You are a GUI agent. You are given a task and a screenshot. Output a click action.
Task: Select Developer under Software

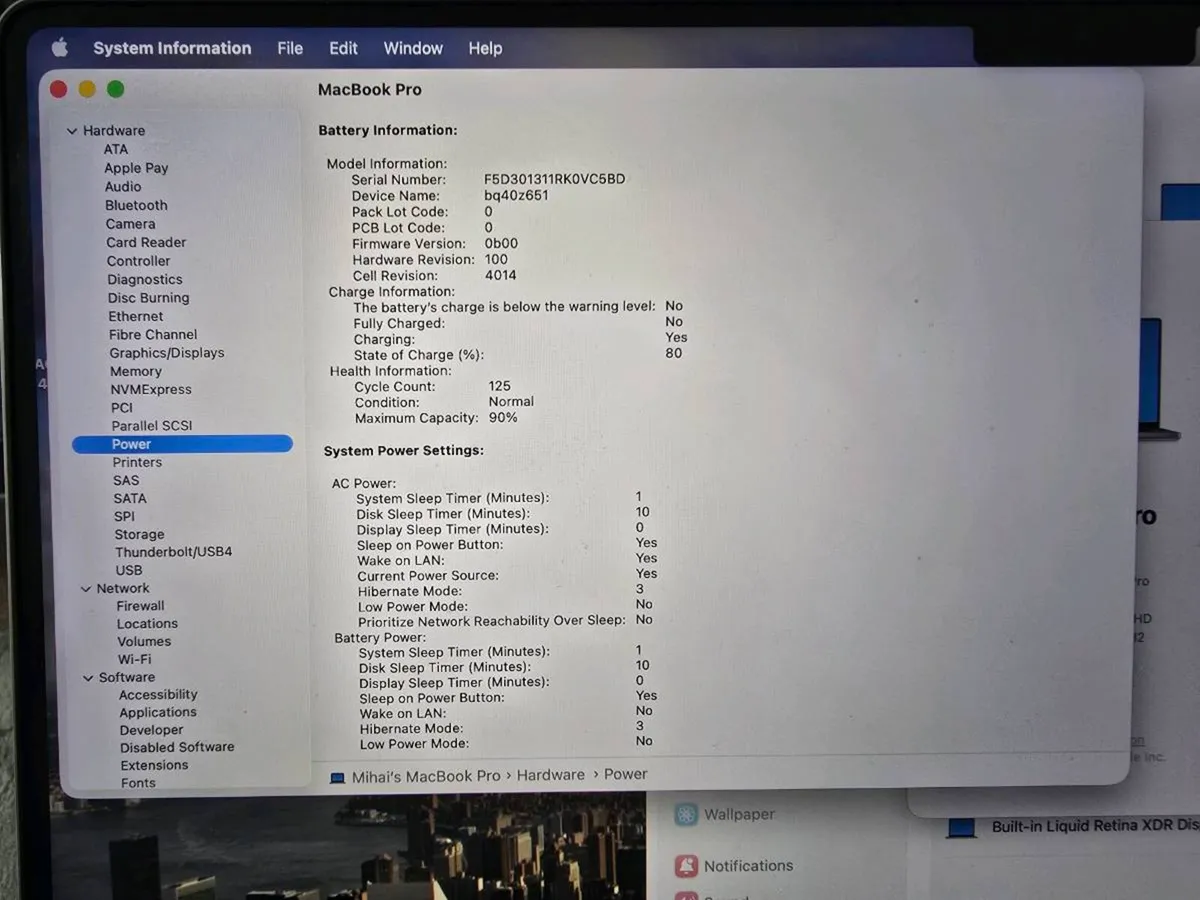pyautogui.click(x=152, y=731)
